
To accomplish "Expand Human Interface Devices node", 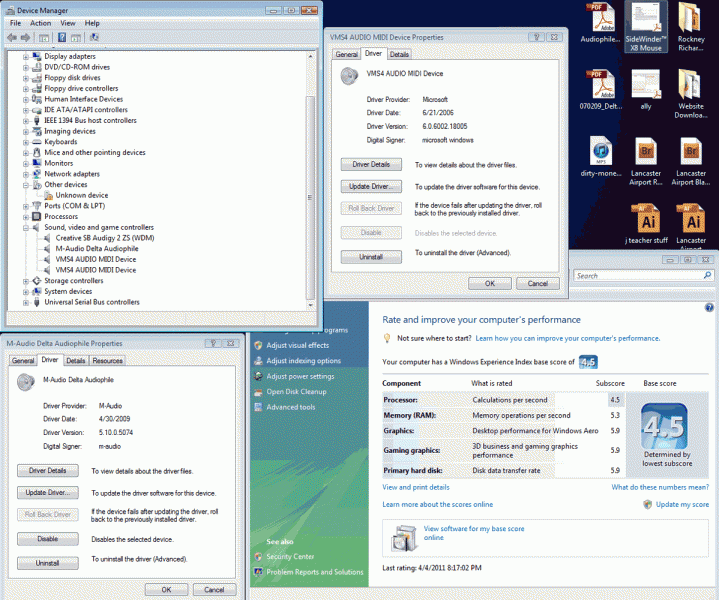I will (x=26, y=100).
